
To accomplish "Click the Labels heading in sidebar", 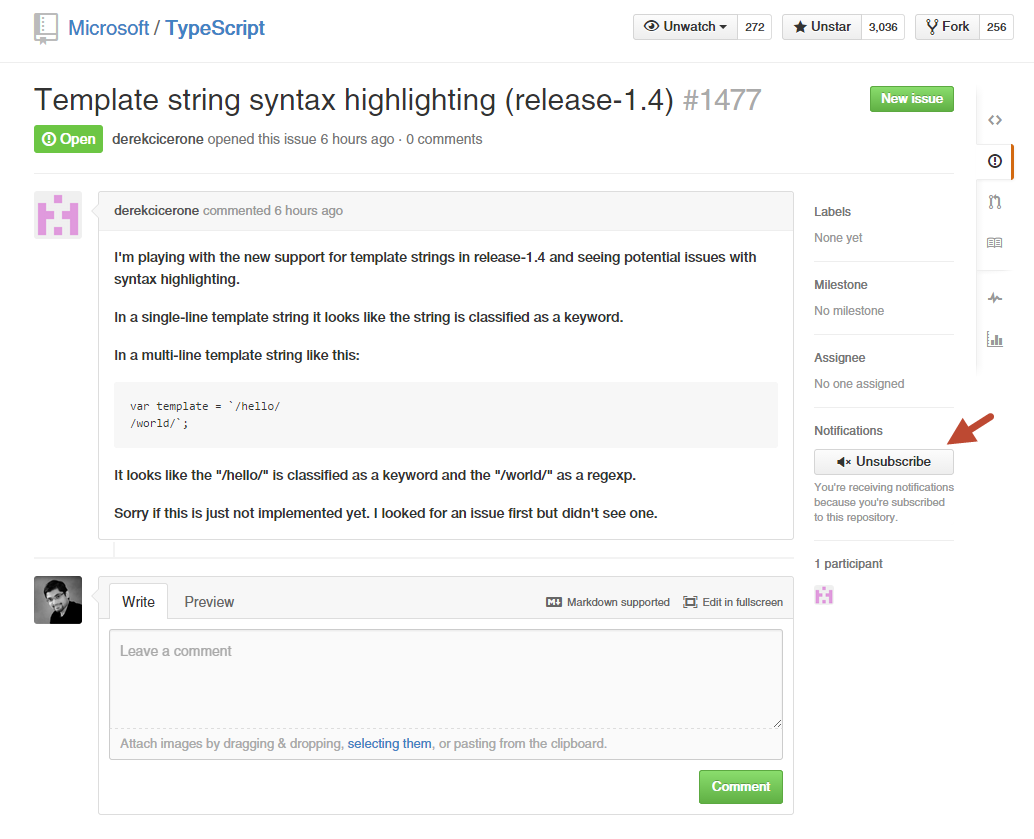I will point(832,212).
